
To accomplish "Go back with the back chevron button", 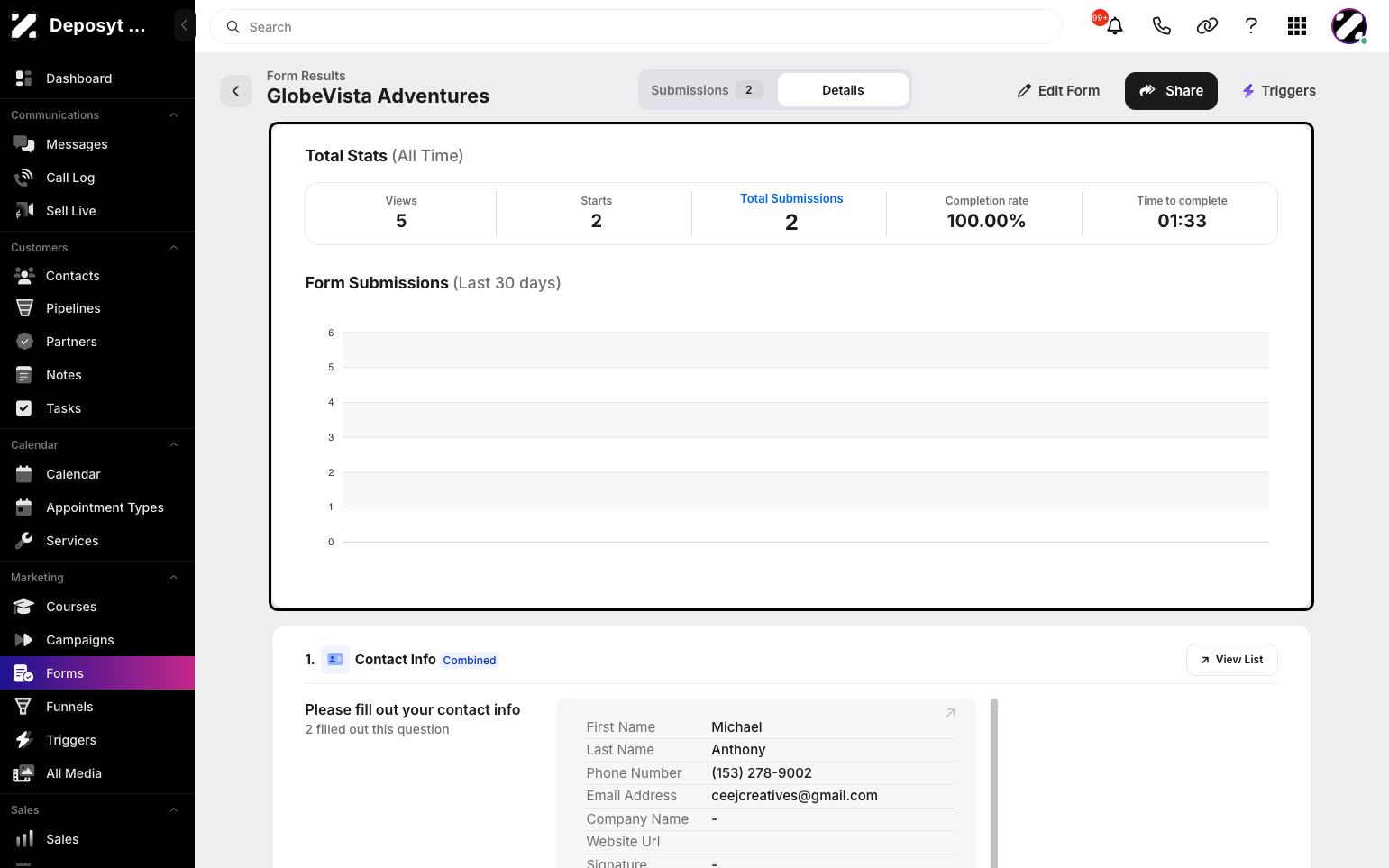I will point(236,91).
